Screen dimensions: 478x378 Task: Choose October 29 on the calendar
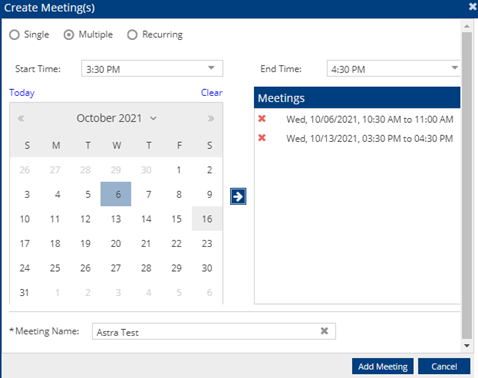coord(177,268)
